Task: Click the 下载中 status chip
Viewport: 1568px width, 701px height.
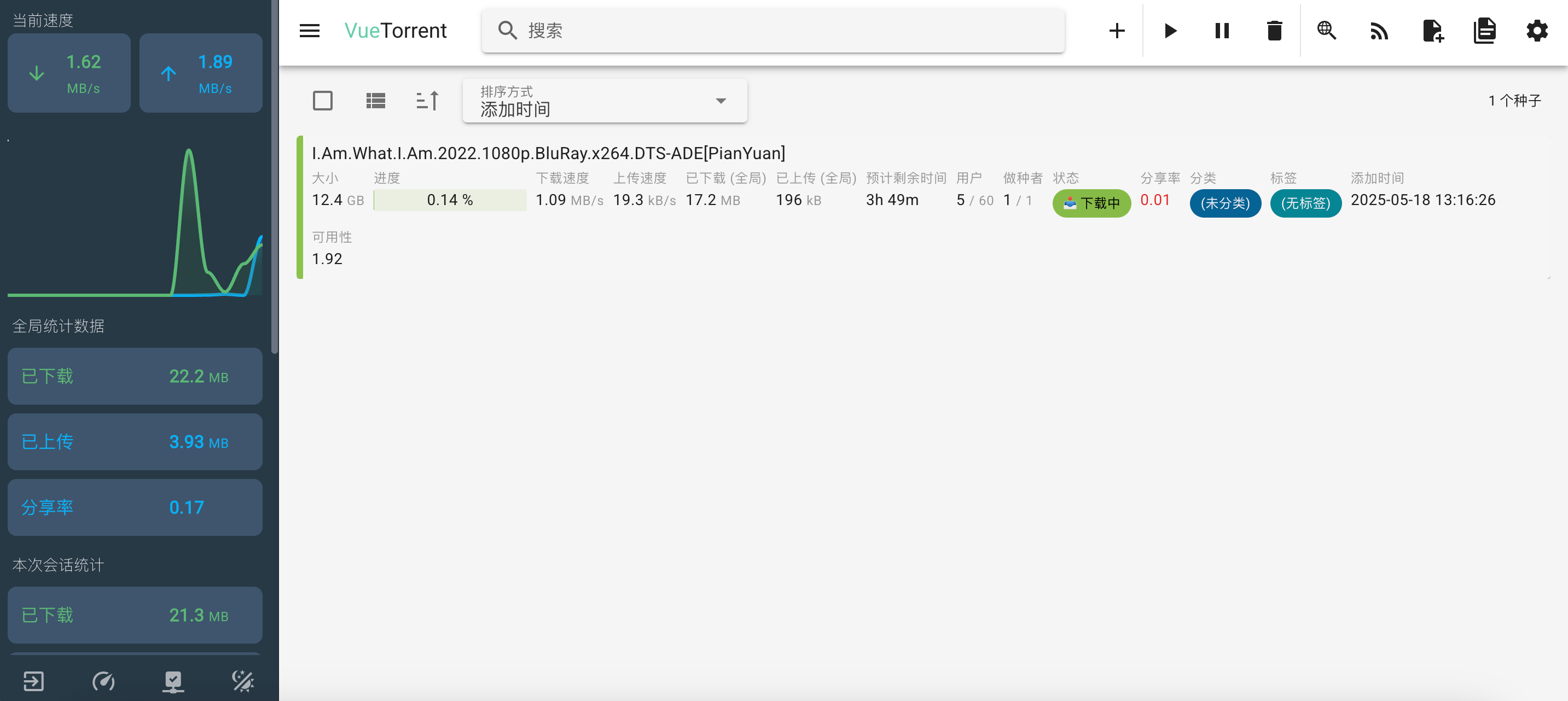Action: pos(1091,203)
